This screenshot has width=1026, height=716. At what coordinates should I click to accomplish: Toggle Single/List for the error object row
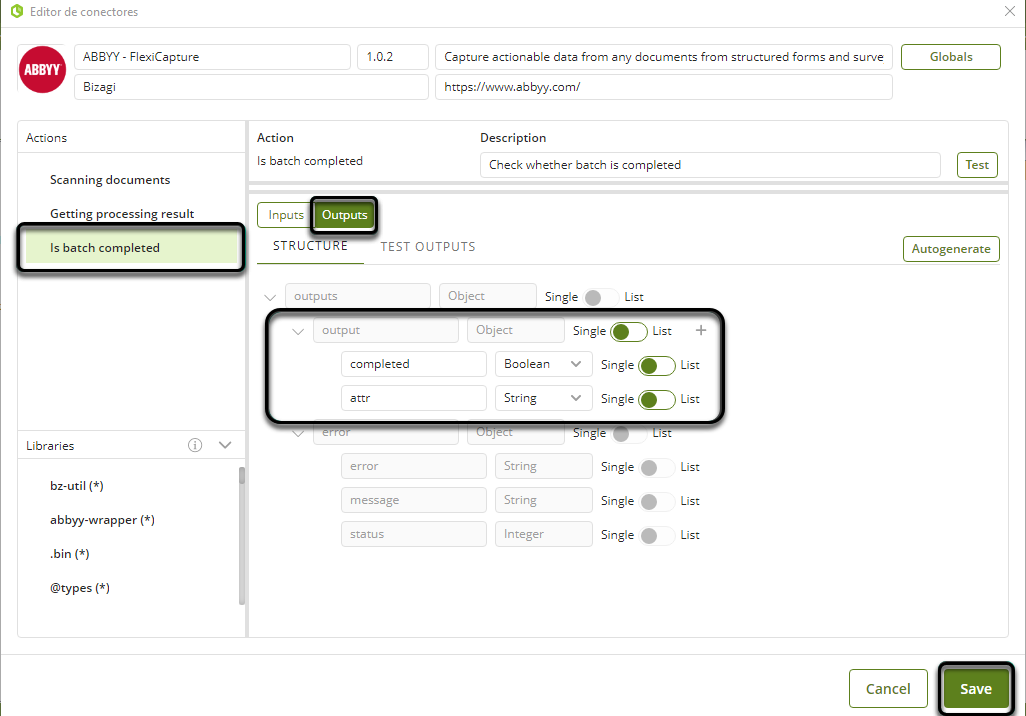coord(629,434)
